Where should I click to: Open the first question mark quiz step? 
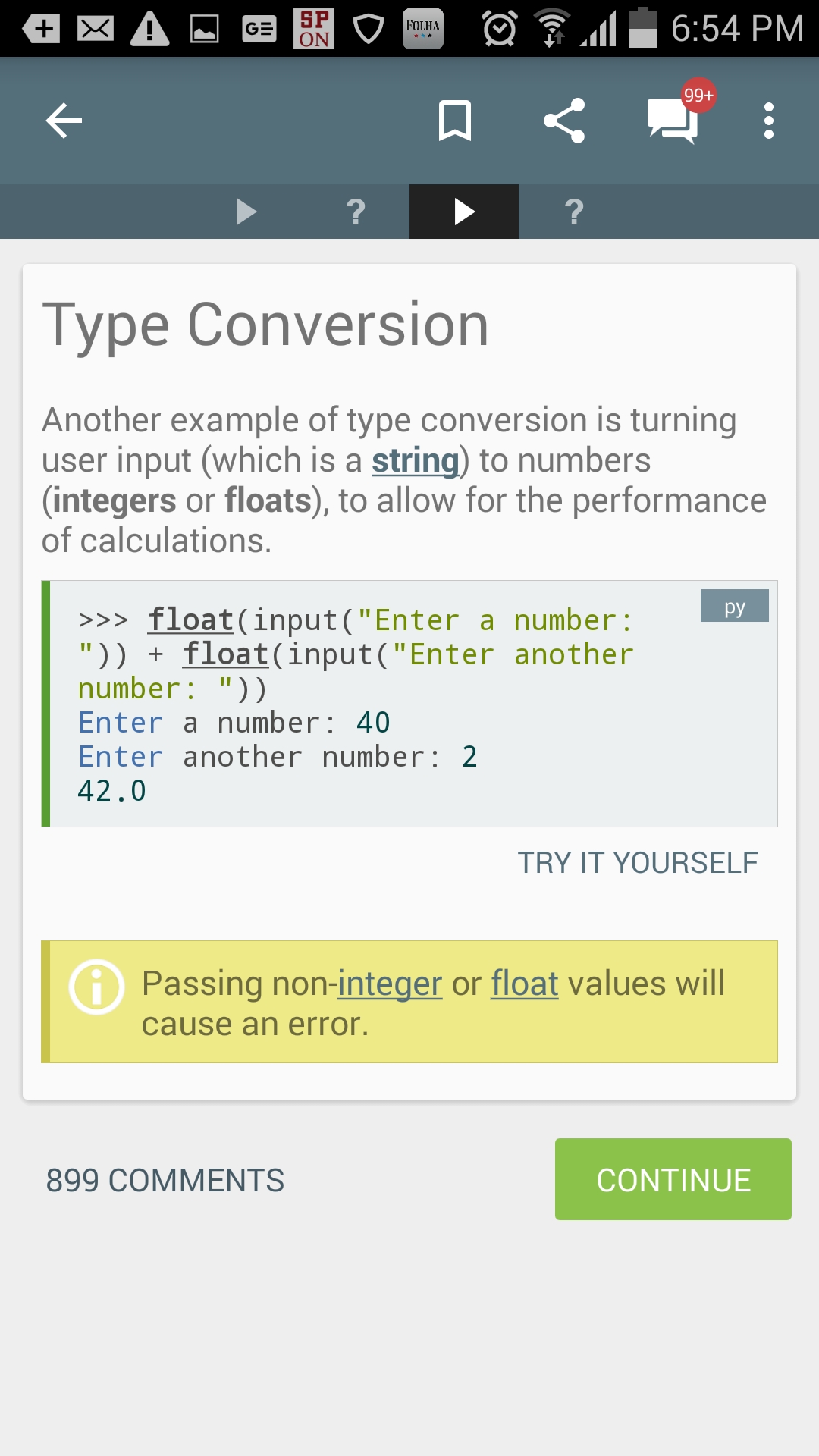pos(355,212)
